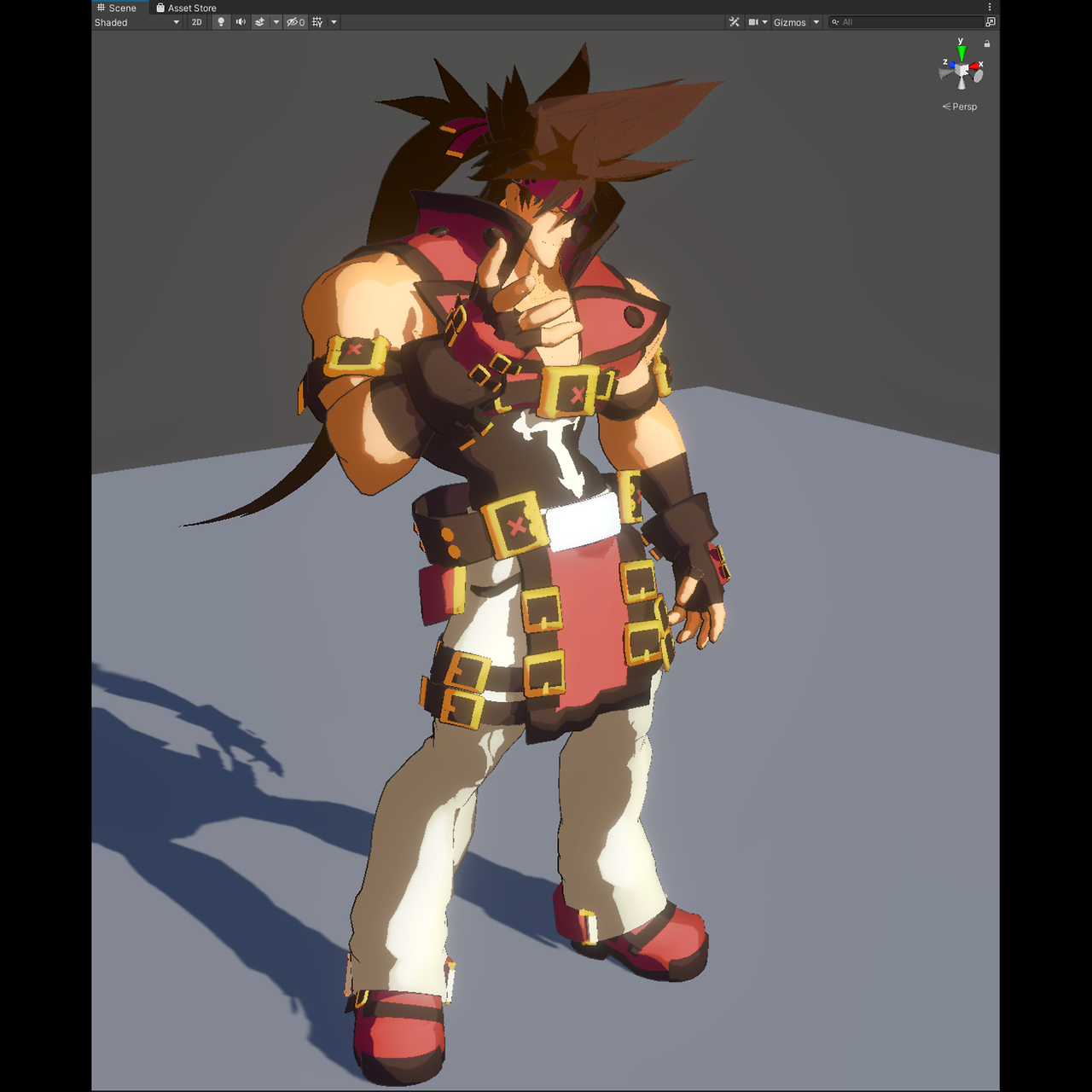This screenshot has width=1092, height=1092.
Task: Open the Asset Store tab
Action: (186, 8)
